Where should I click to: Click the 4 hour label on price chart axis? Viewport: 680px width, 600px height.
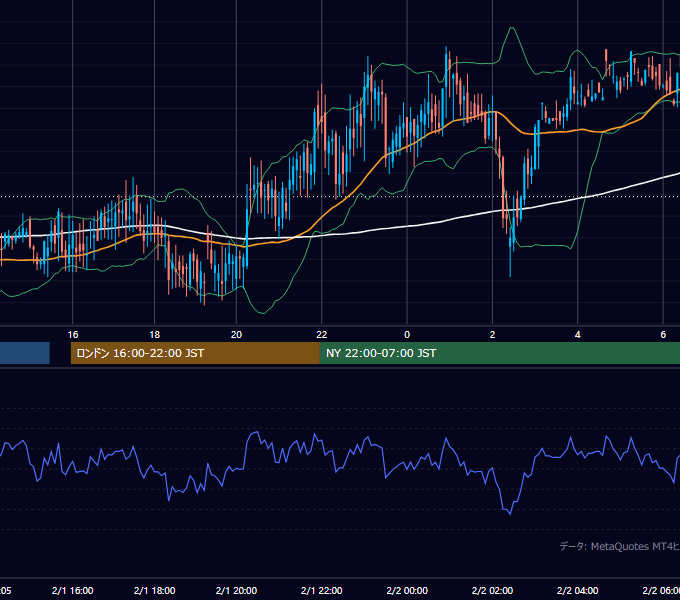tap(578, 335)
